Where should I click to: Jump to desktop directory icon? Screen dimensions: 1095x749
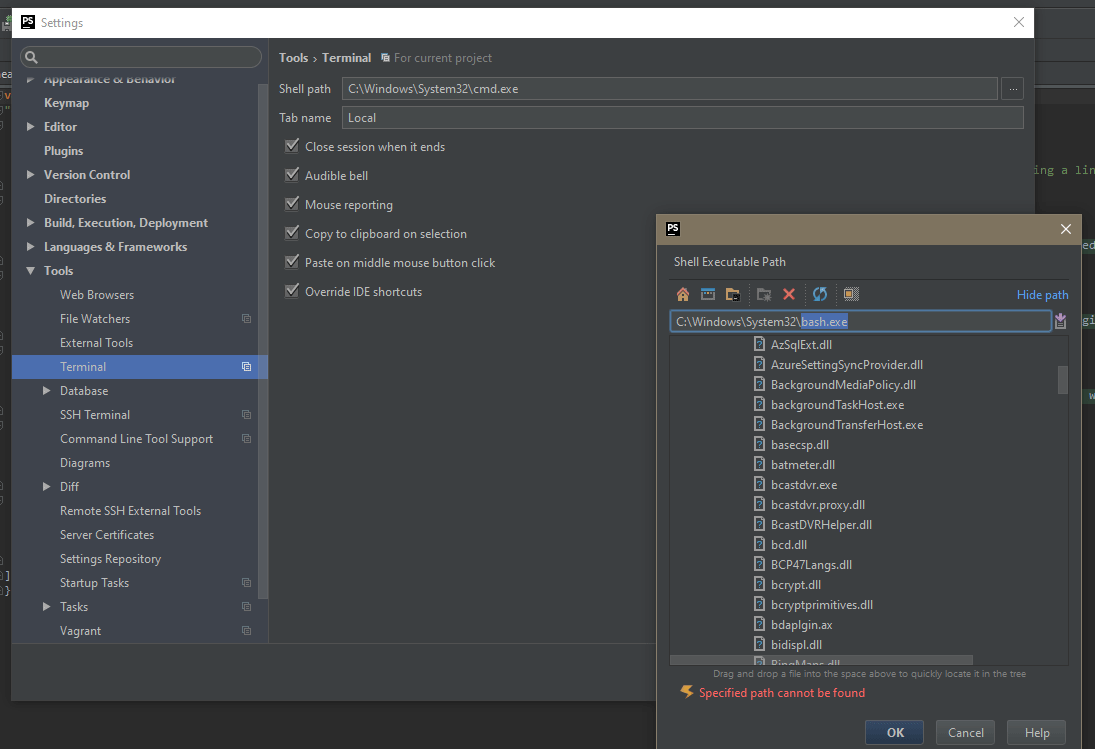click(707, 295)
